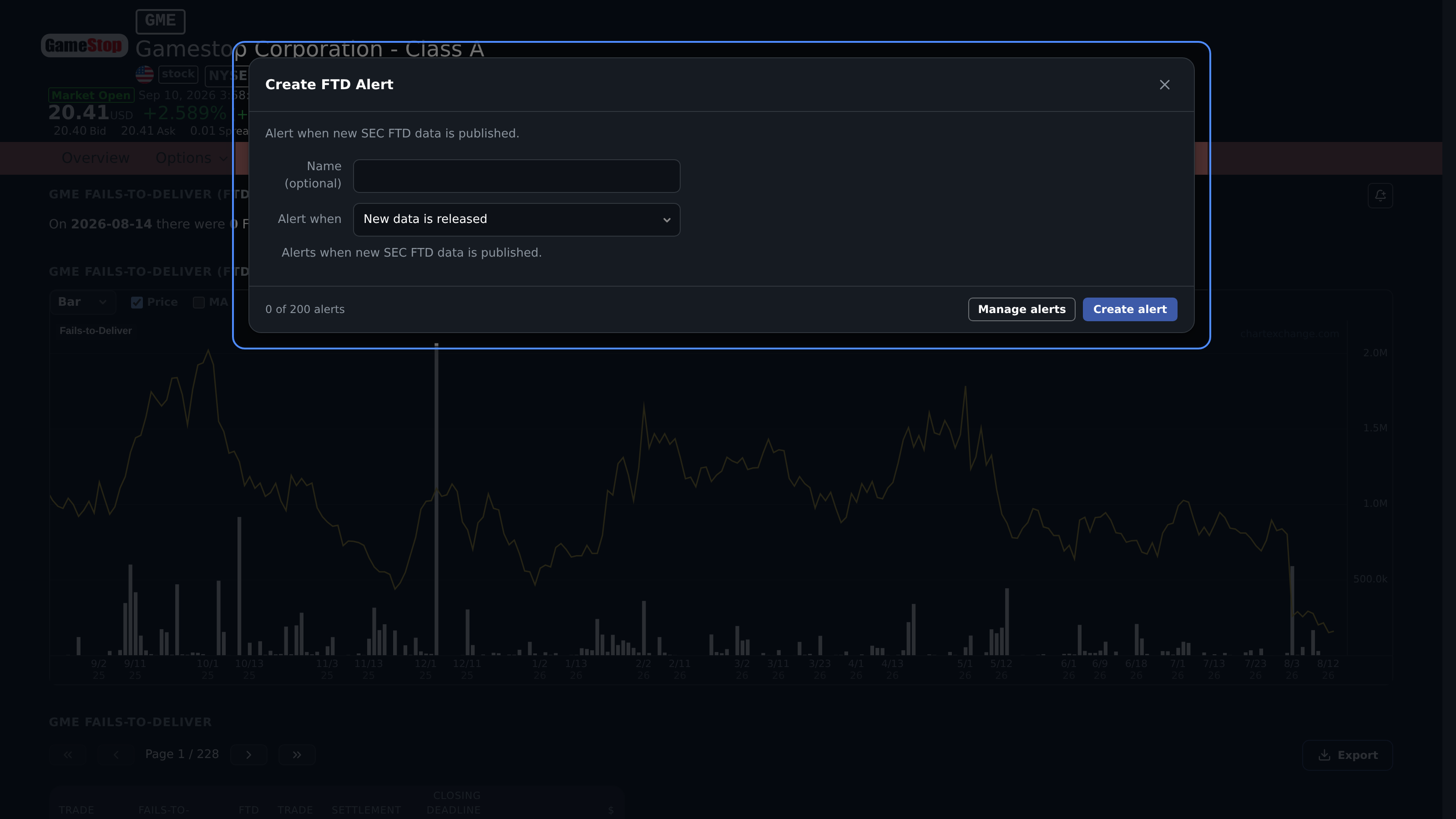Open the Overview tab

(96, 158)
